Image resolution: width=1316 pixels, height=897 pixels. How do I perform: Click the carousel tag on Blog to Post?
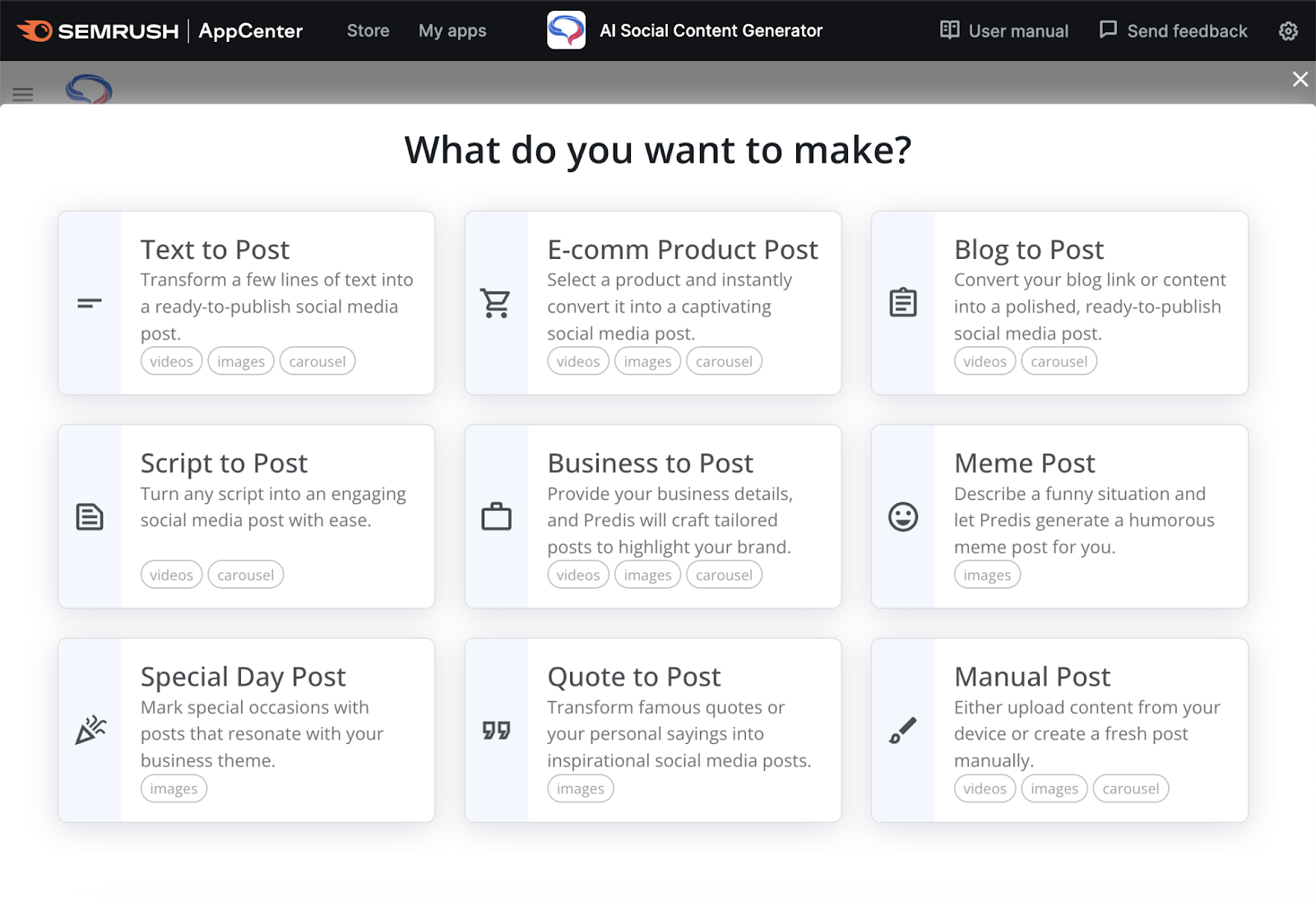pyautogui.click(x=1059, y=361)
